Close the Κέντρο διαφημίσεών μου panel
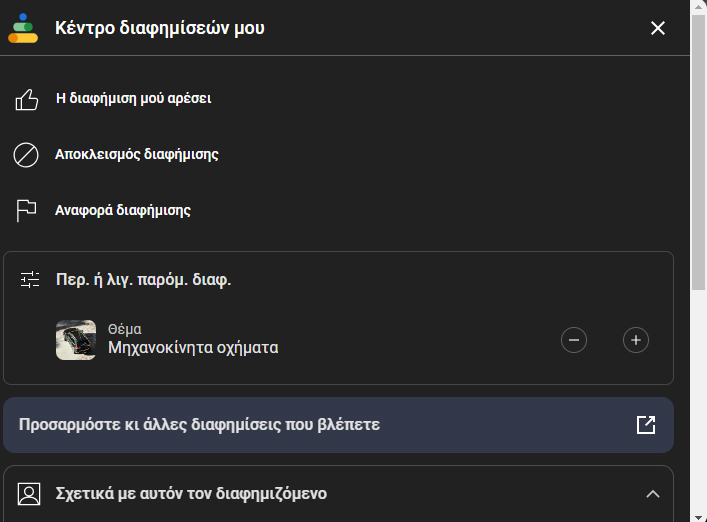 click(658, 28)
